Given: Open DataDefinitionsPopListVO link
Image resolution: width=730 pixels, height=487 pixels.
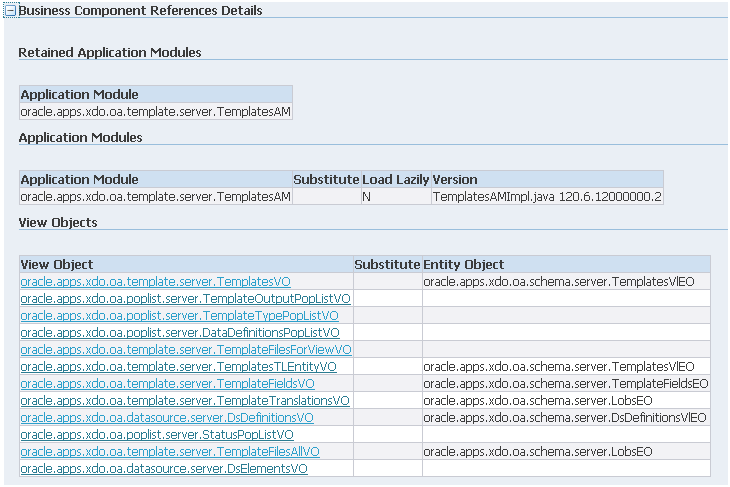Looking at the screenshot, I should tap(180, 333).
